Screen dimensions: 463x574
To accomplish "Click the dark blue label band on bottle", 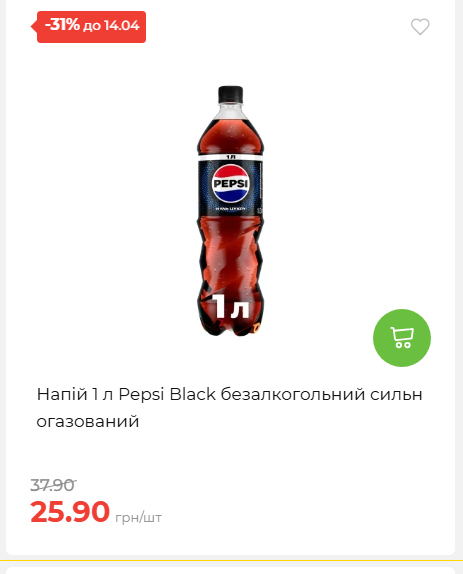I will [x=231, y=187].
